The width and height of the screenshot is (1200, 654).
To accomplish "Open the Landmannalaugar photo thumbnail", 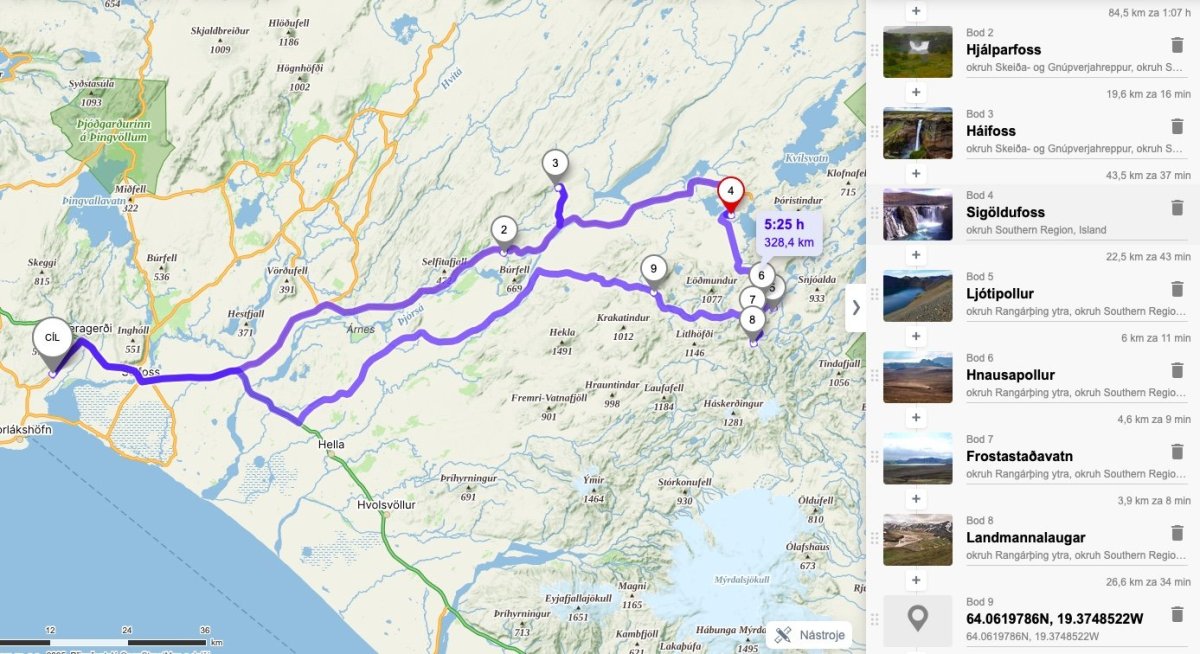I will (917, 540).
